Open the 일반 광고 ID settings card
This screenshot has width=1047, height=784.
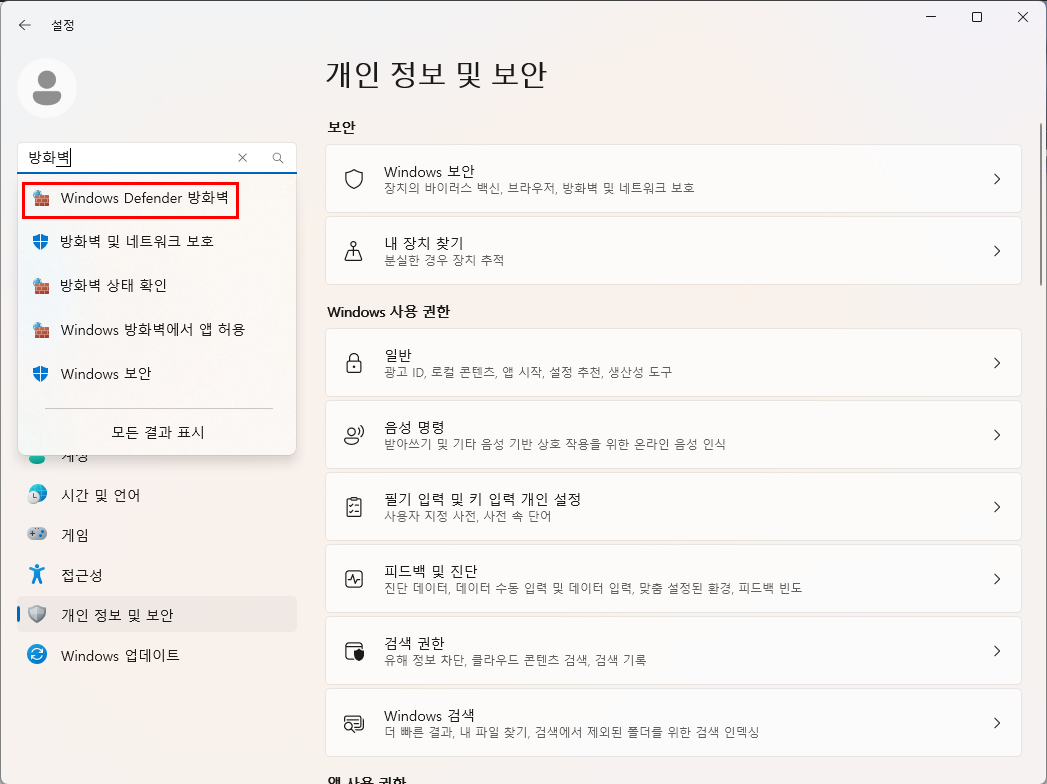(673, 363)
